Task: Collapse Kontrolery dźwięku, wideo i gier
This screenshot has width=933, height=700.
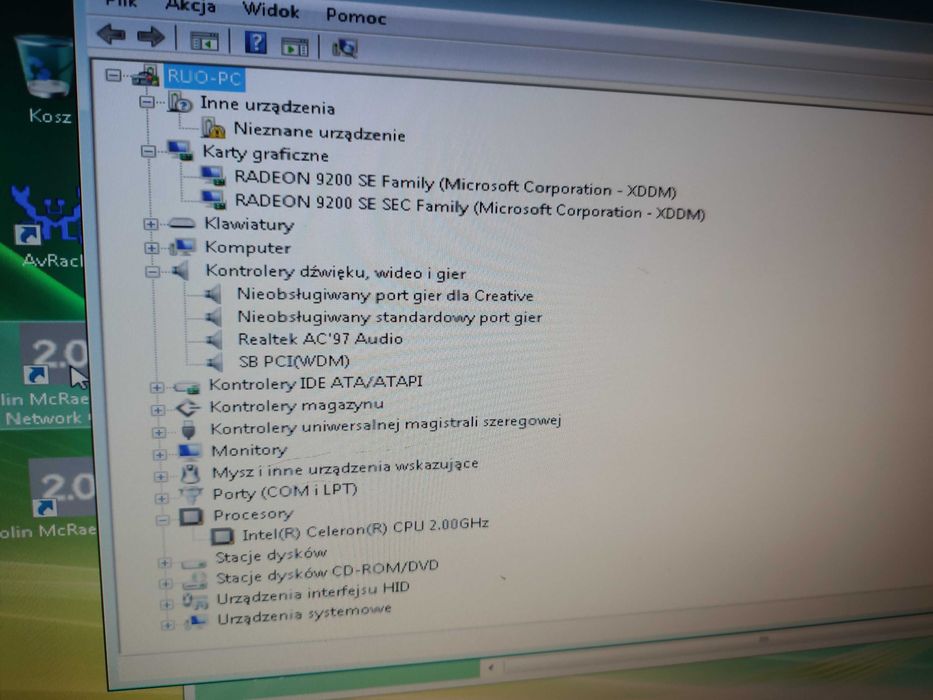Action: pyautogui.click(x=153, y=271)
